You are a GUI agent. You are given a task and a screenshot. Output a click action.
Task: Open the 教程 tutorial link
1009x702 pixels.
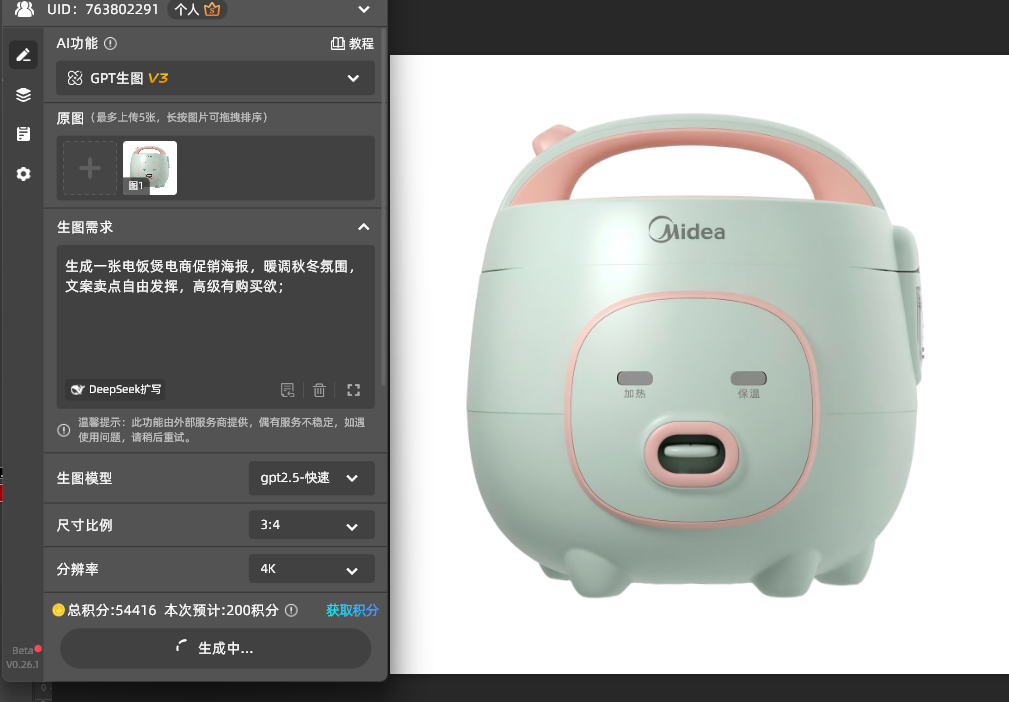click(x=352, y=43)
